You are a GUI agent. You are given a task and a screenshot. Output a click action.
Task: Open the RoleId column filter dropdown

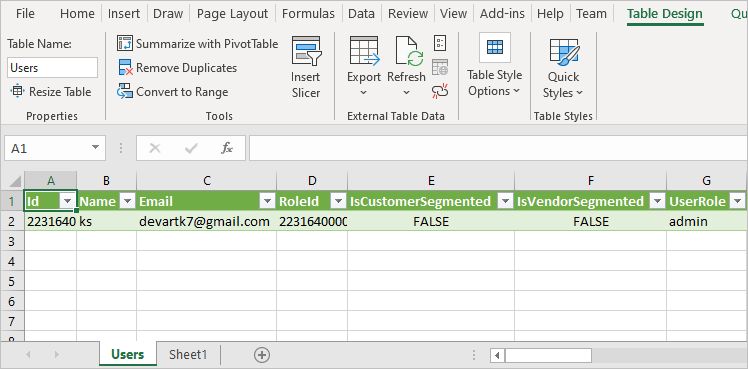(338, 202)
